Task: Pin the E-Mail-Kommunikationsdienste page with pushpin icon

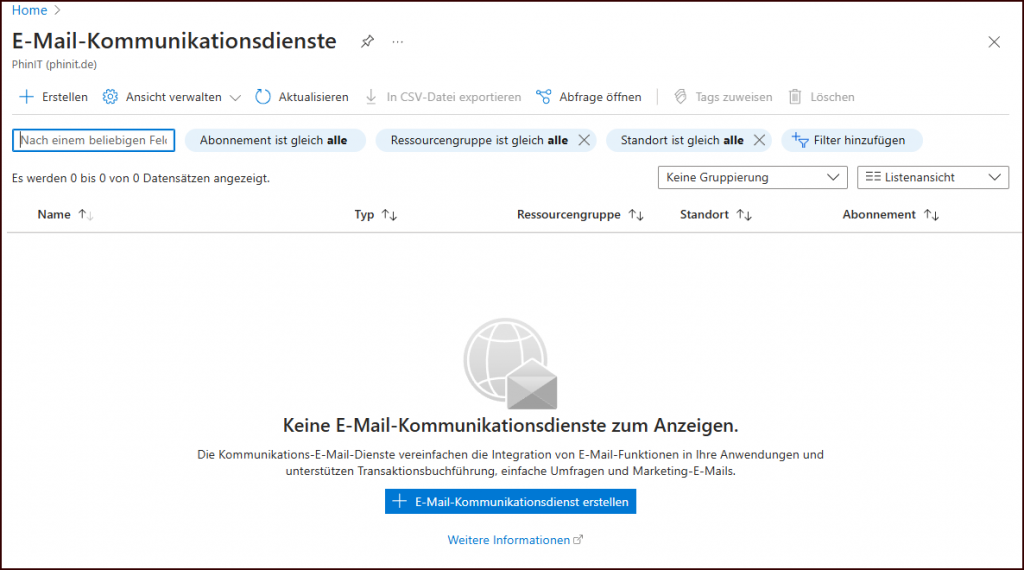Action: [x=367, y=42]
